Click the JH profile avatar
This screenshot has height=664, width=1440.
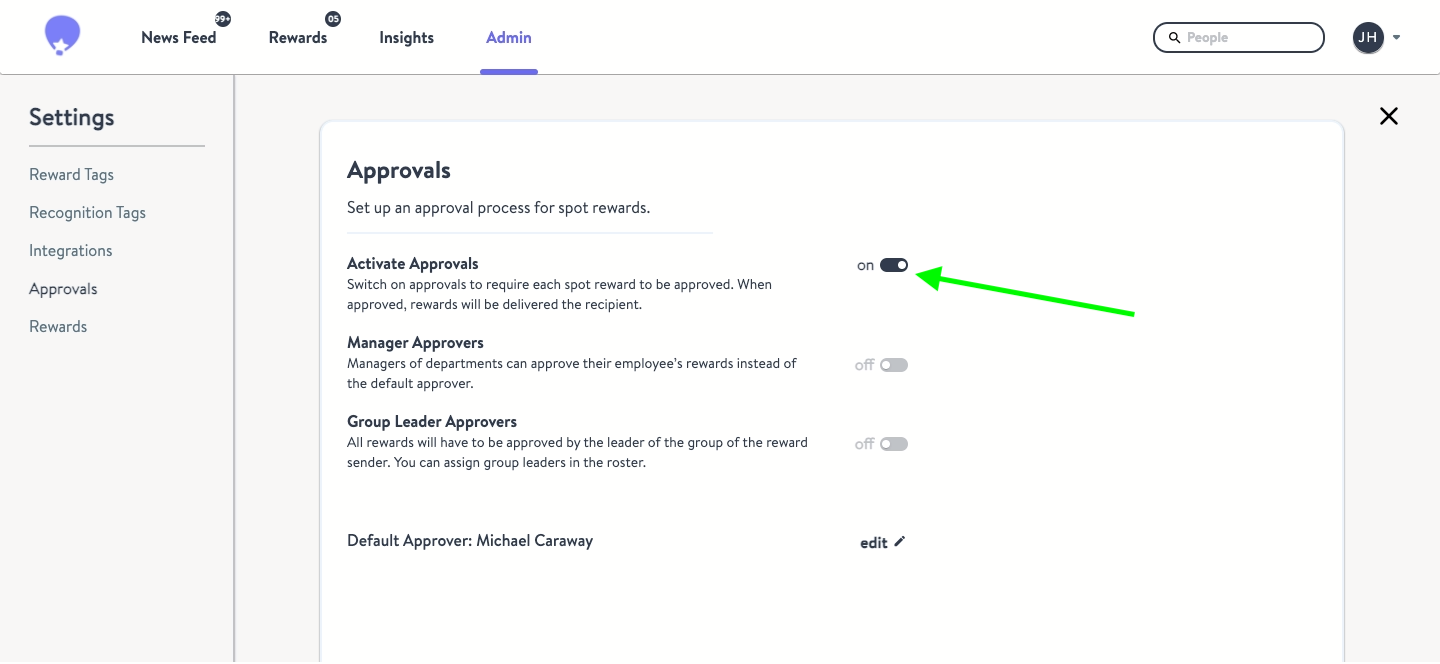point(1368,38)
